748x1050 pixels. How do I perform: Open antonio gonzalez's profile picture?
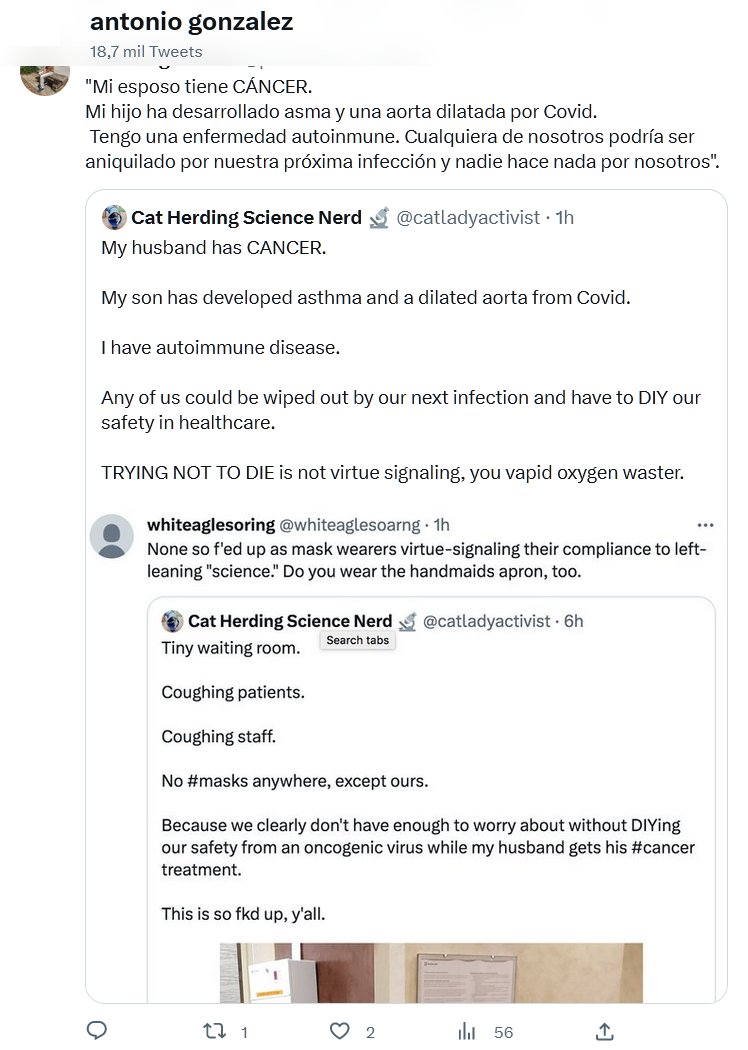(45, 76)
